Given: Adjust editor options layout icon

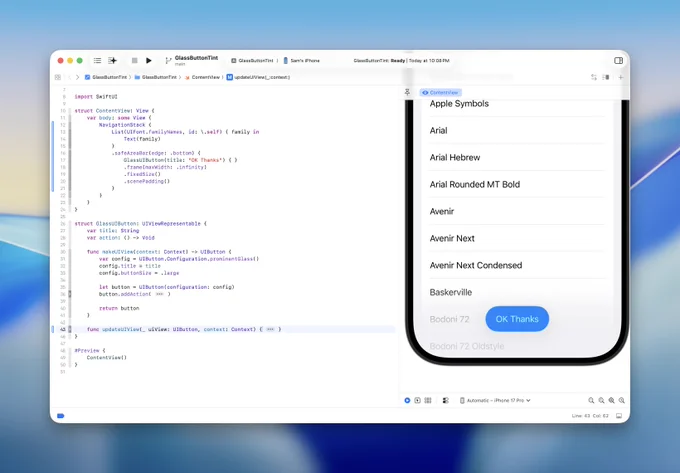Looking at the screenshot, I should pos(606,77).
